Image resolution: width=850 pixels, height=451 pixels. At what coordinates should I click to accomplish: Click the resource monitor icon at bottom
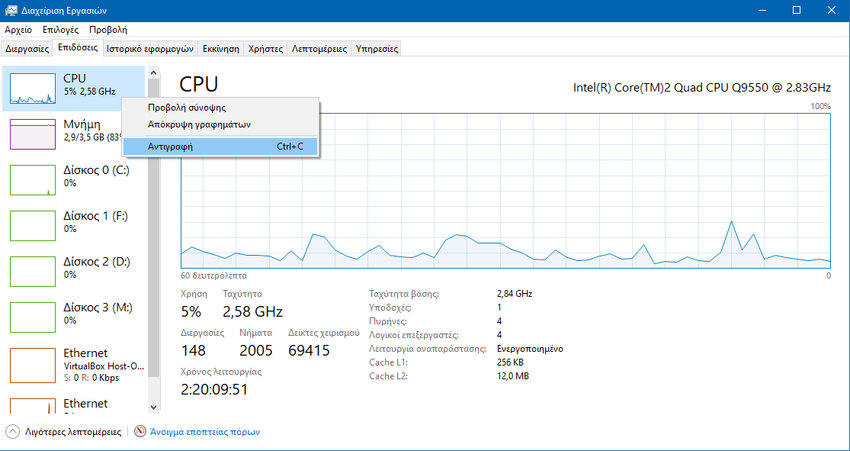[x=141, y=432]
